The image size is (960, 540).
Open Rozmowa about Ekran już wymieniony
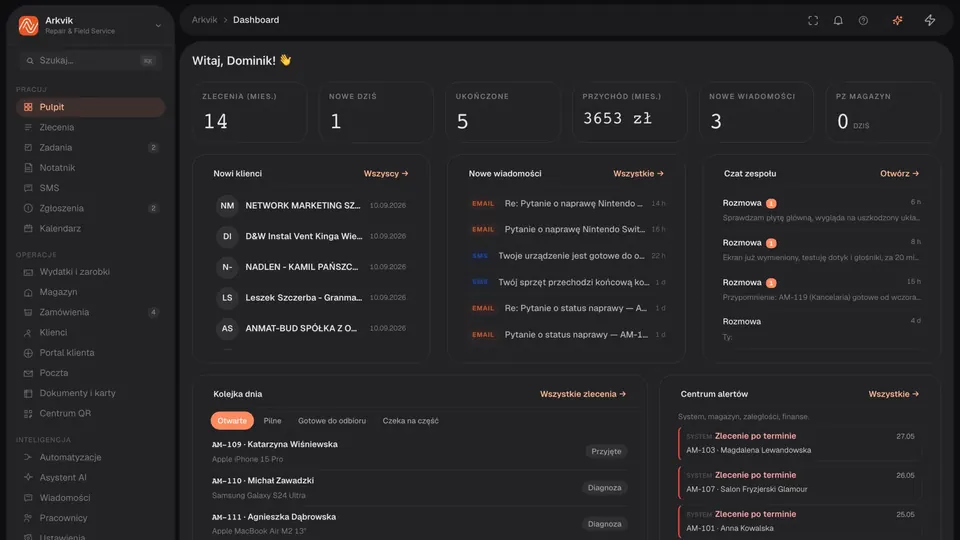click(821, 250)
